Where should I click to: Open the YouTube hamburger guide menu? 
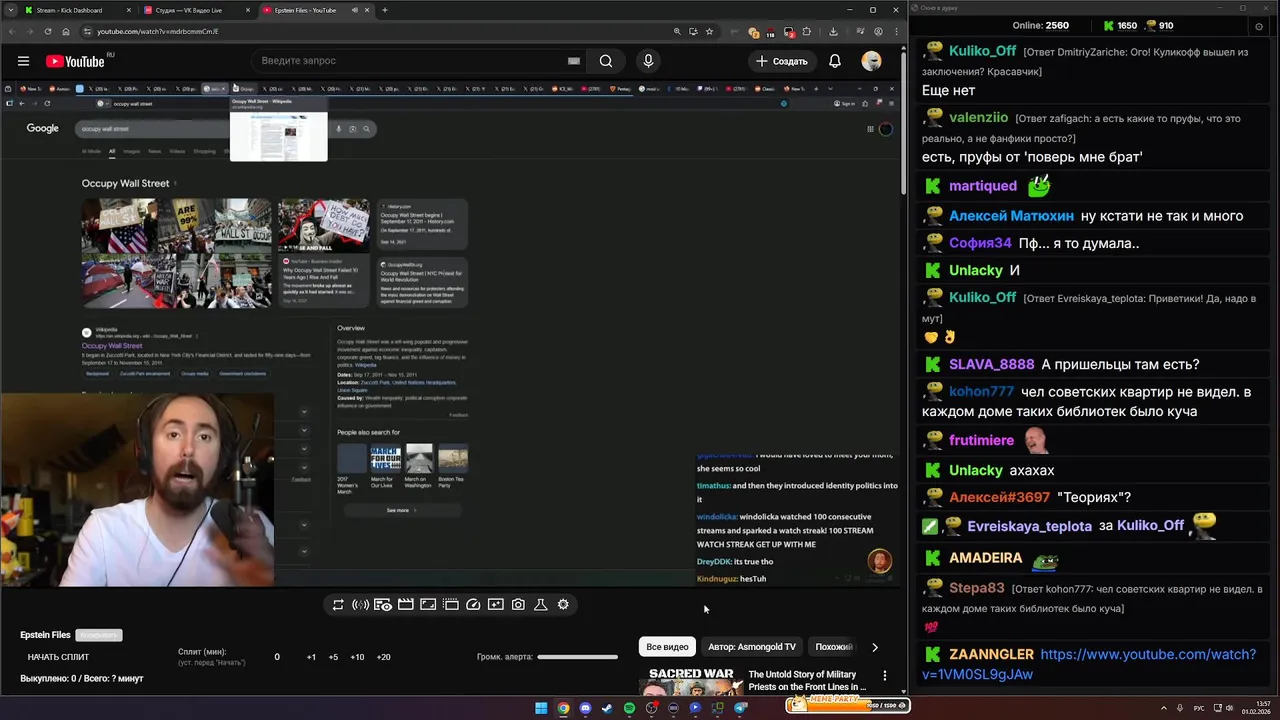(23, 61)
